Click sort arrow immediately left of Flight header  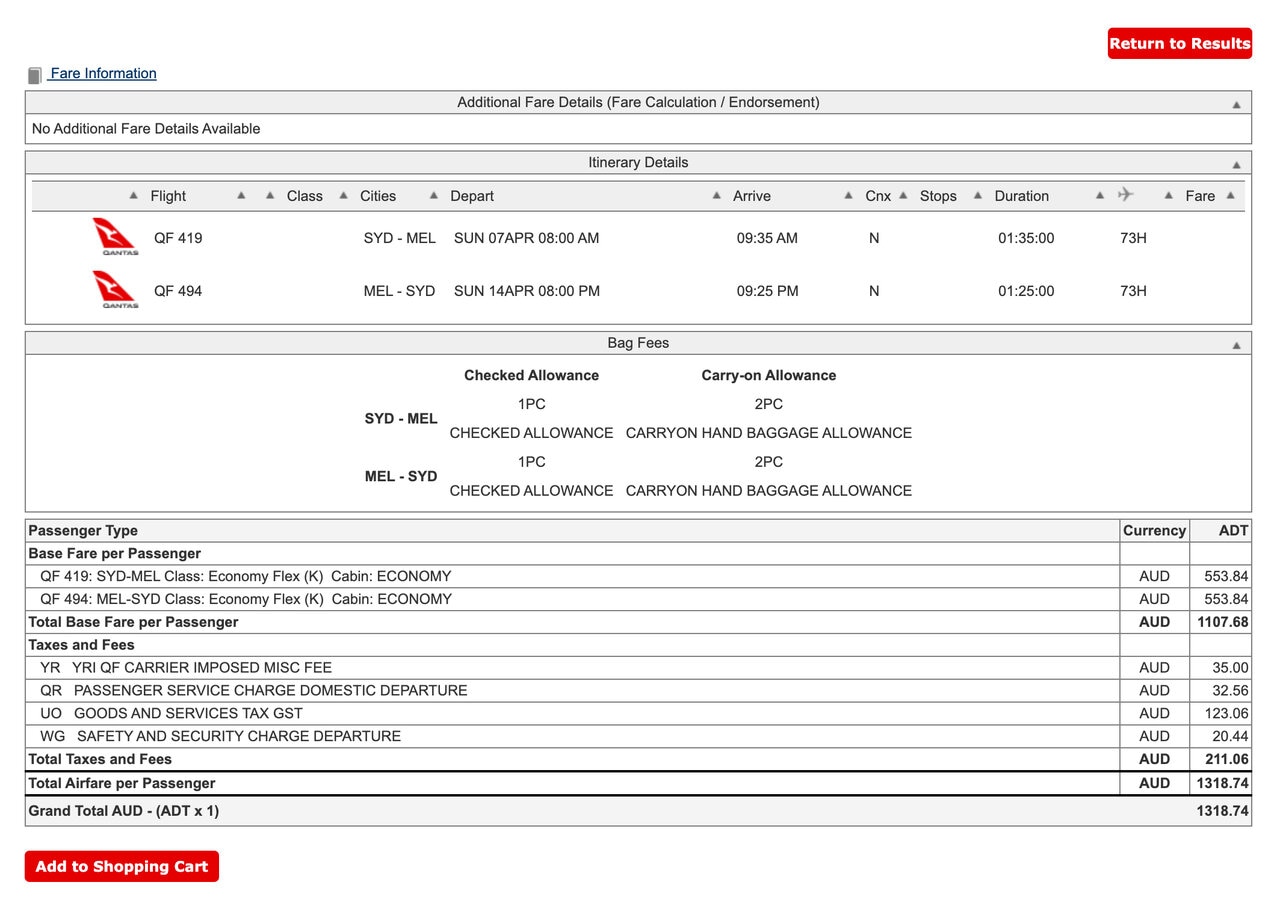(x=134, y=196)
